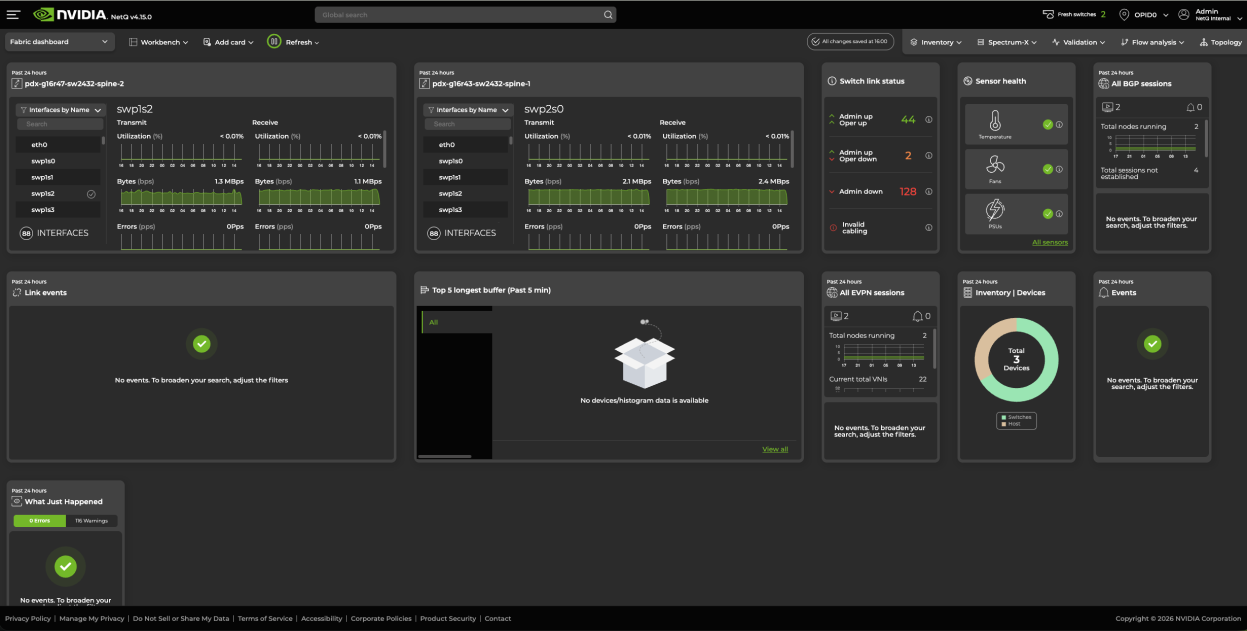
Task: Open the Accessibility footer link
Action: point(322,618)
